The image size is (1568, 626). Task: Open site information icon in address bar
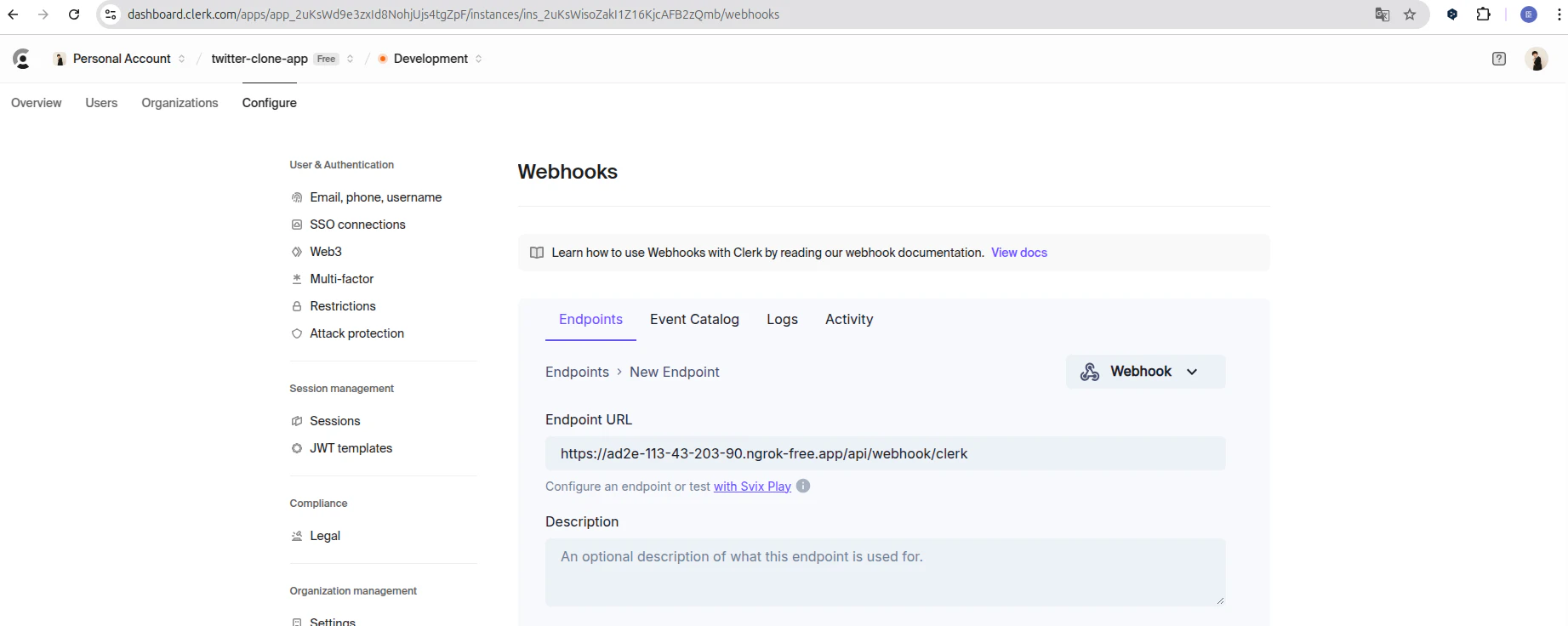(x=111, y=14)
